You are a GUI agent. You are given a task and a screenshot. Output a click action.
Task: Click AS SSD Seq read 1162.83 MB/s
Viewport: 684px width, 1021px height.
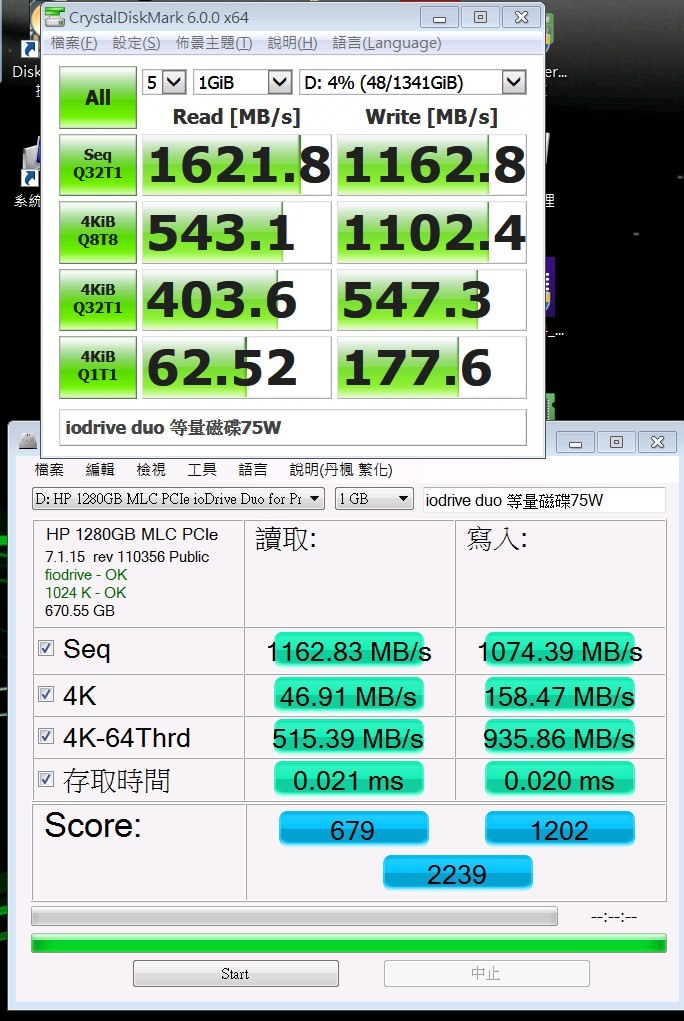349,650
